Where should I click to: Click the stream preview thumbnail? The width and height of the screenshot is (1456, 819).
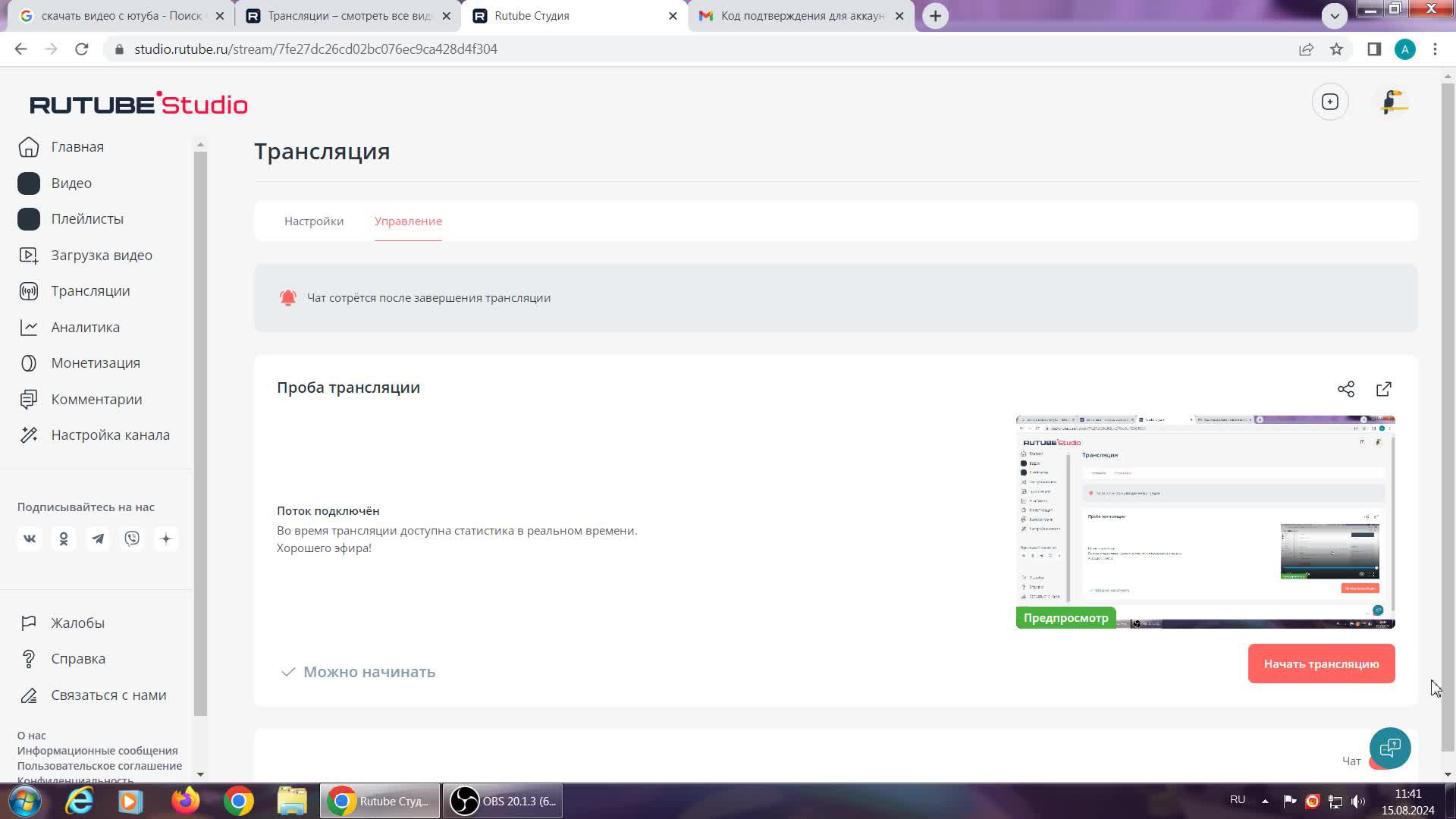point(1206,522)
